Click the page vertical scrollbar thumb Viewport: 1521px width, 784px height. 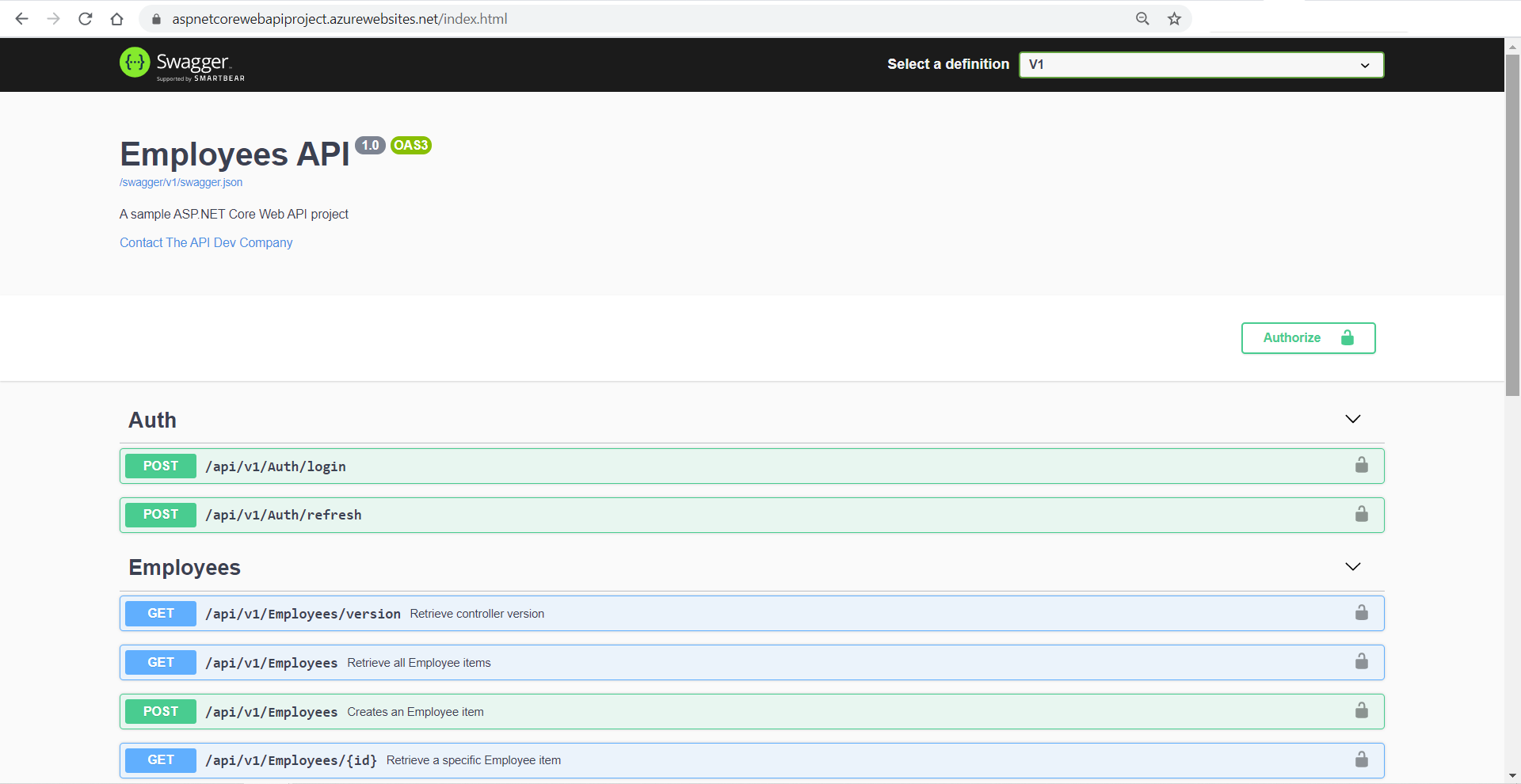pos(1512,225)
